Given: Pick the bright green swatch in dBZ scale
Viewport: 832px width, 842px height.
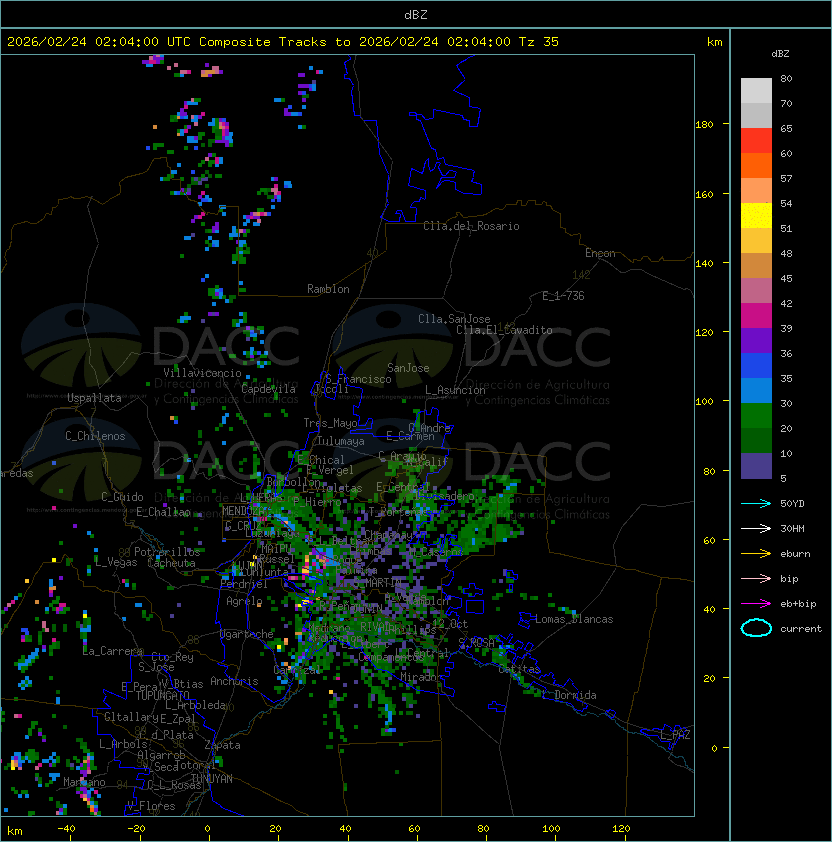Looking at the screenshot, I should (x=756, y=416).
